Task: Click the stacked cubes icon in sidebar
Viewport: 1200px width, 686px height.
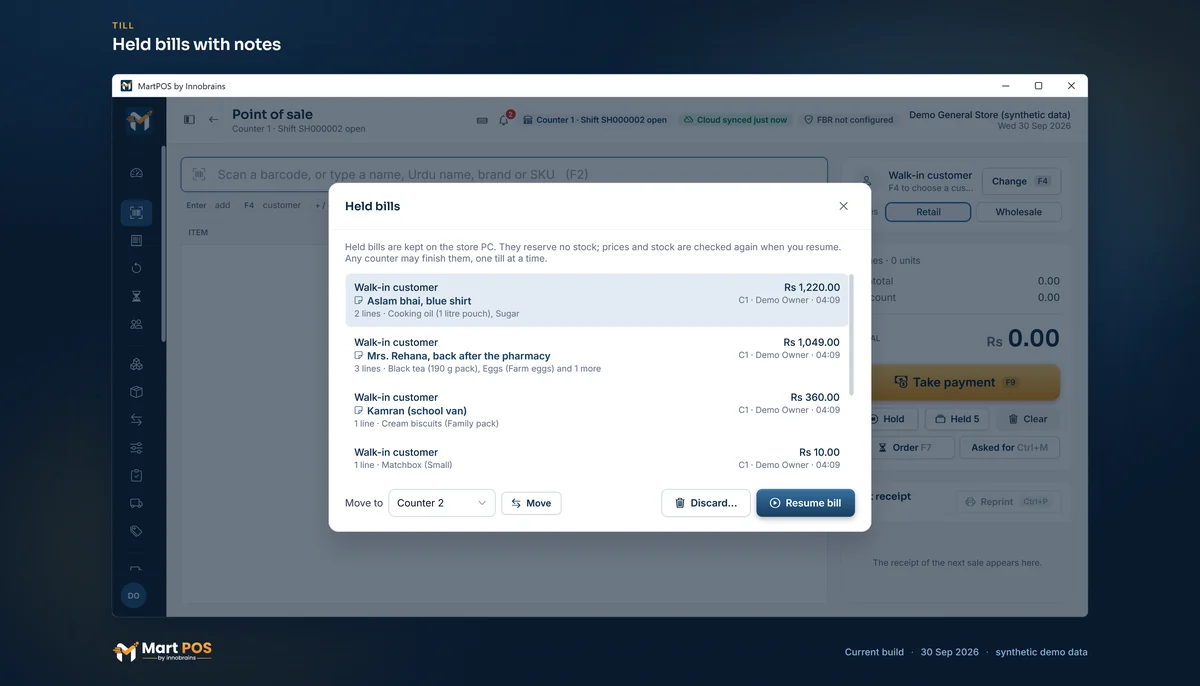Action: 137,364
